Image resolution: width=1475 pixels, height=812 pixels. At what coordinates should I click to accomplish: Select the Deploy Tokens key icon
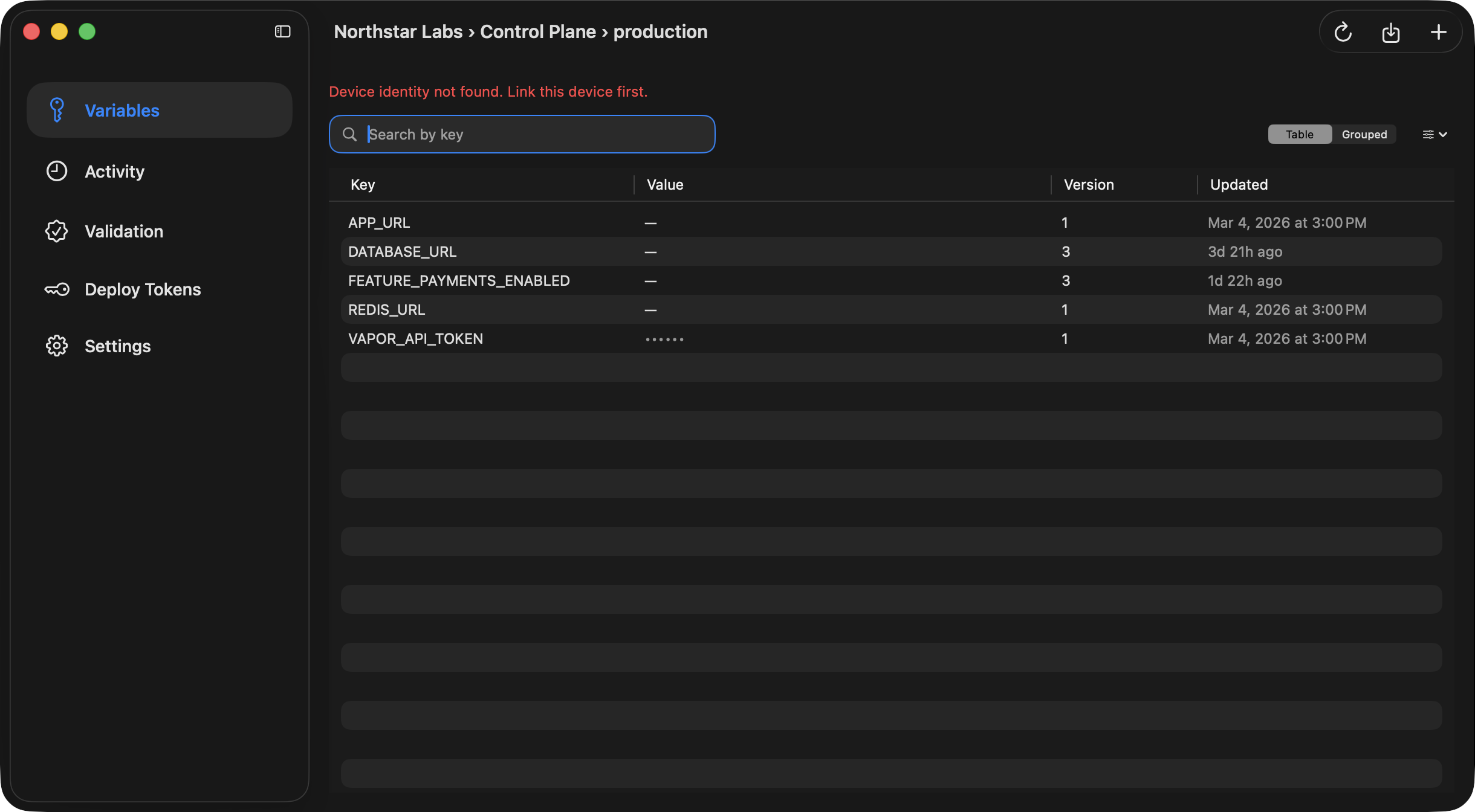pyautogui.click(x=56, y=289)
